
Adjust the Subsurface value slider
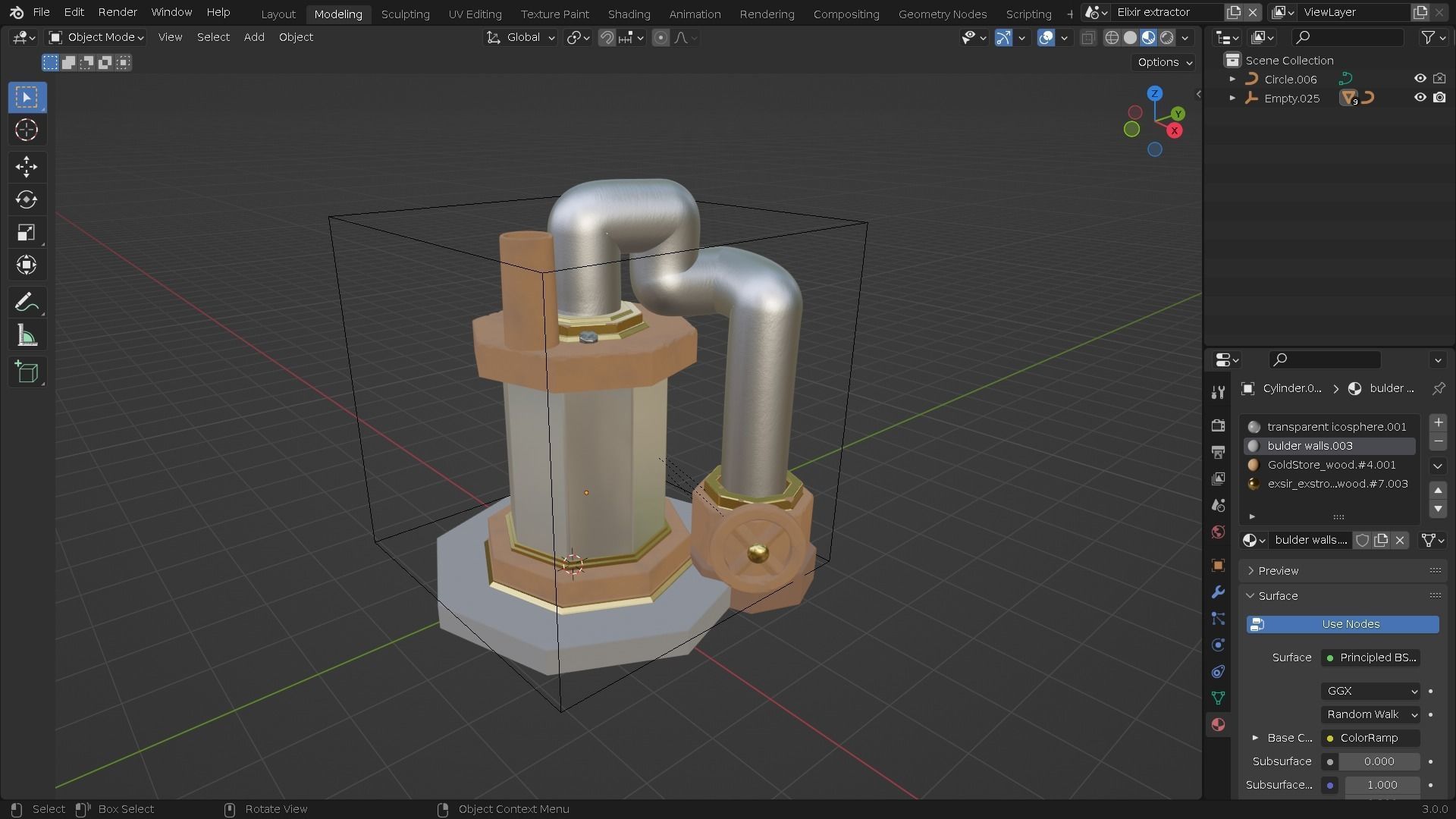click(x=1378, y=761)
